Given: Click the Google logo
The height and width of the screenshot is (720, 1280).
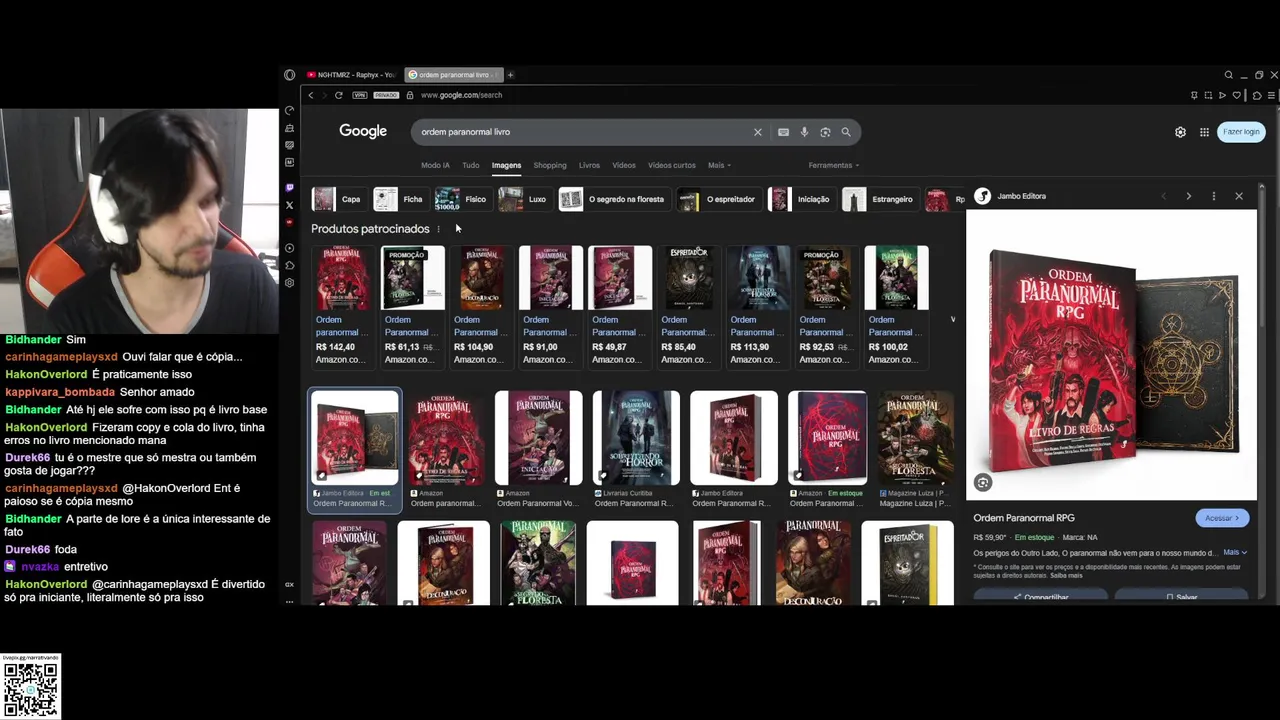Looking at the screenshot, I should point(363,131).
